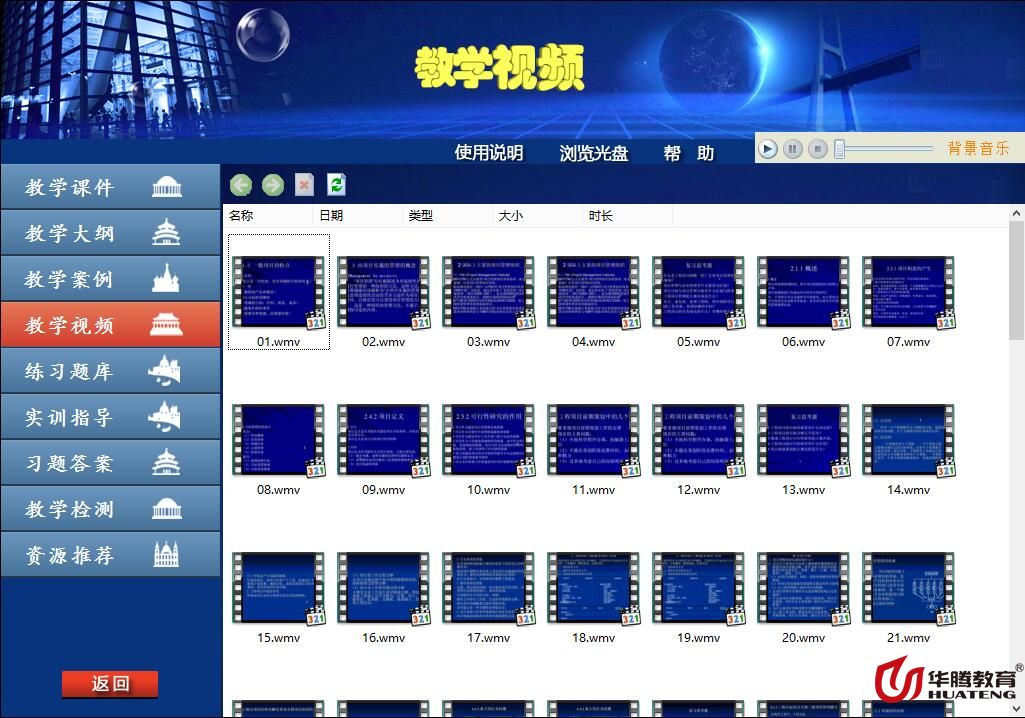
Task: Select the 01.wmv video icon
Action: (x=278, y=292)
